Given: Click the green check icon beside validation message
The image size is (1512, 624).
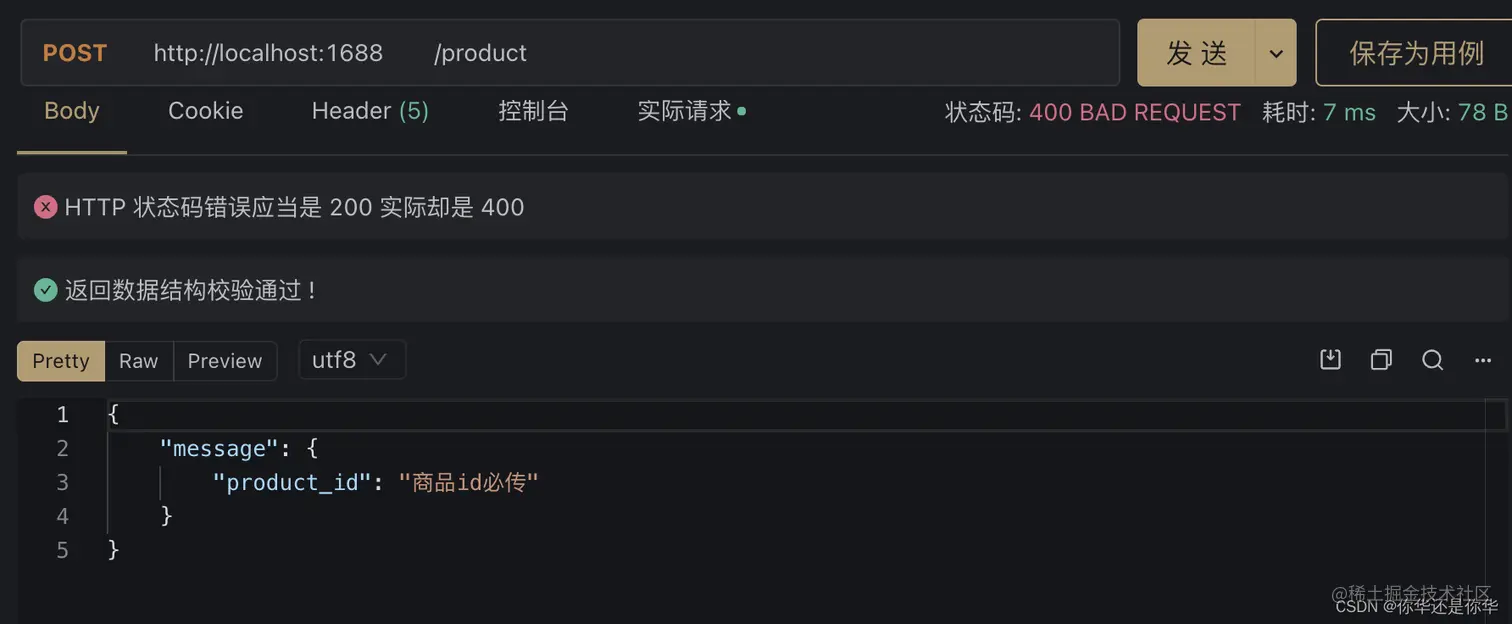Looking at the screenshot, I should pyautogui.click(x=44, y=289).
